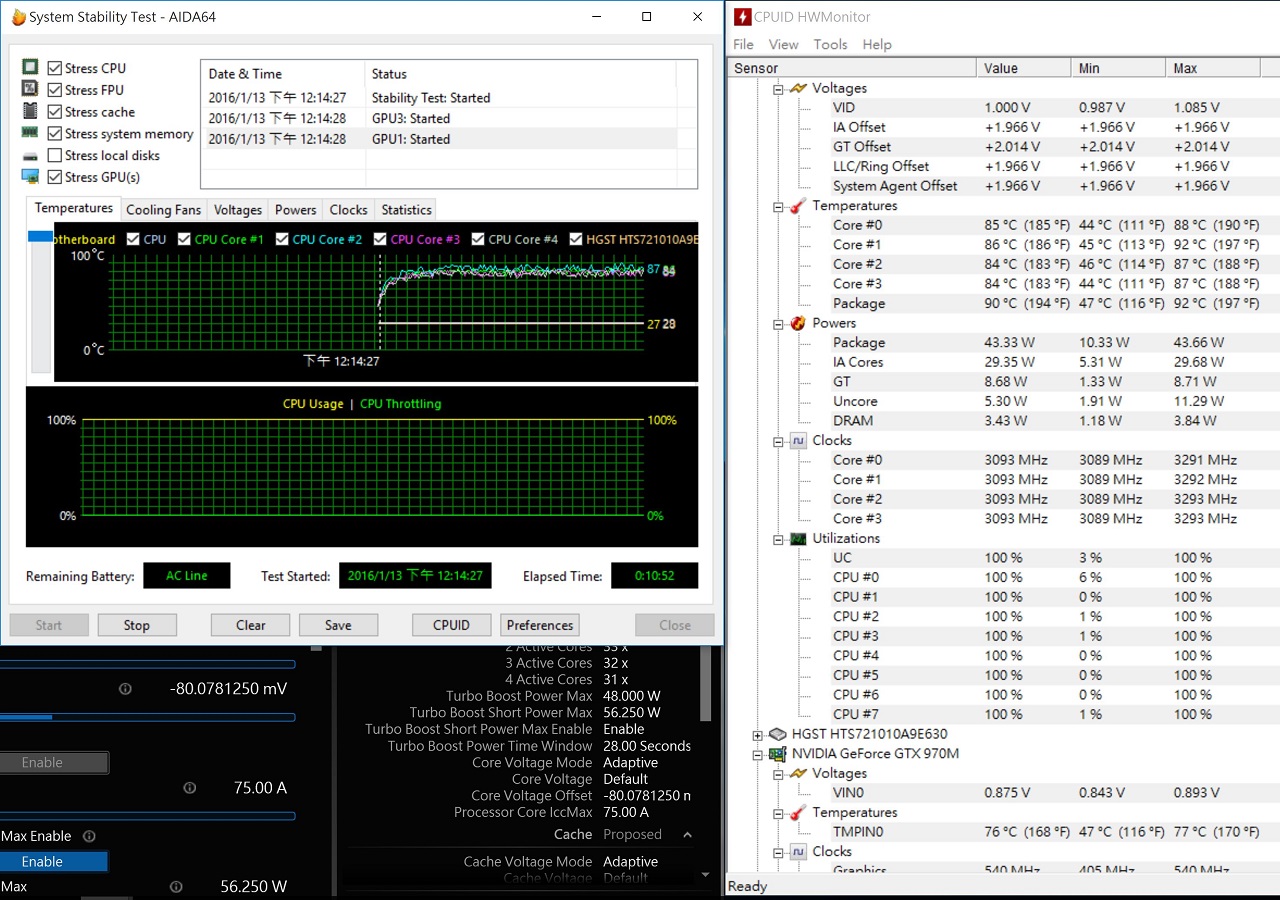1280x900 pixels.
Task: Open the AIDA64 Preferences dialog
Action: pos(539,625)
